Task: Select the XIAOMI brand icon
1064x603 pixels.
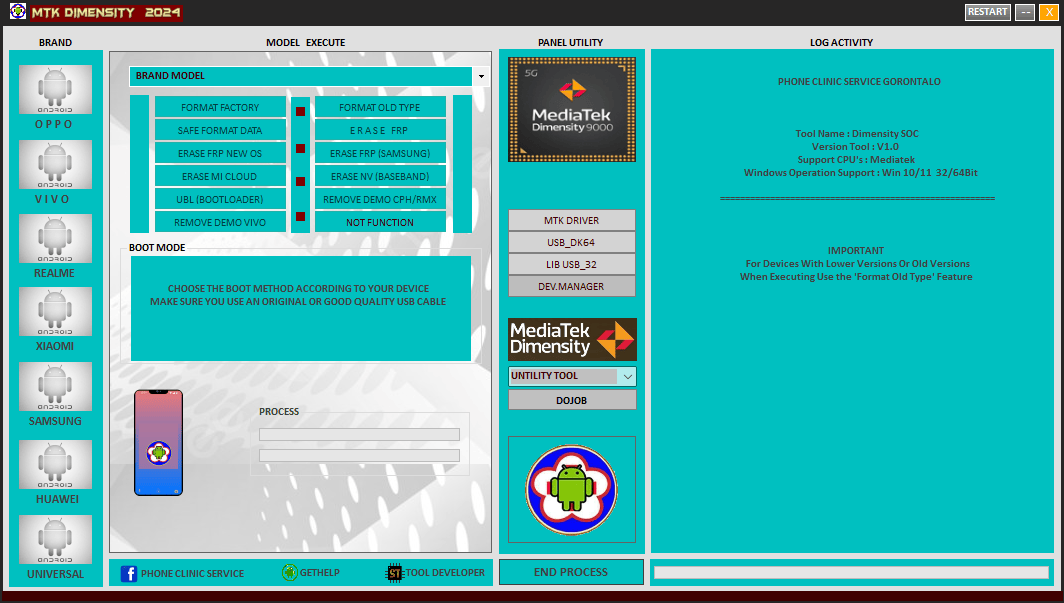Action: coord(55,311)
